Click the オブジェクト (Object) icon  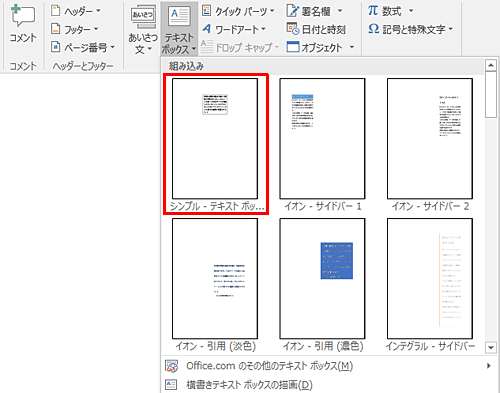click(x=293, y=47)
